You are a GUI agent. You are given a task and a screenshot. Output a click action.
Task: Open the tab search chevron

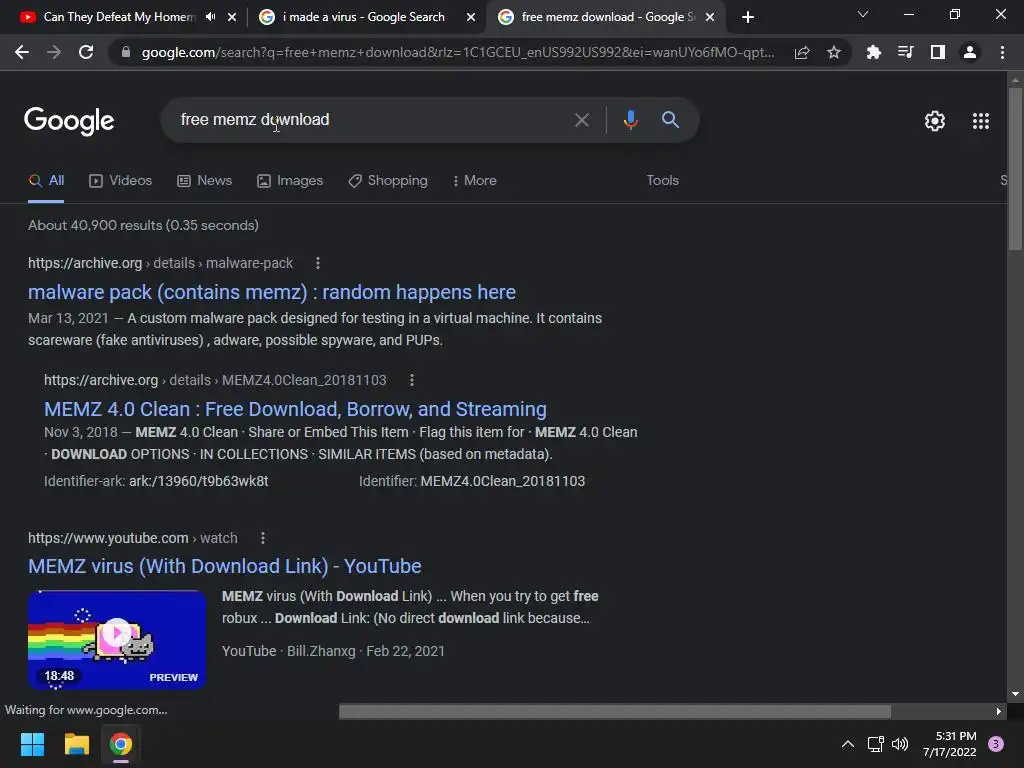point(863,14)
